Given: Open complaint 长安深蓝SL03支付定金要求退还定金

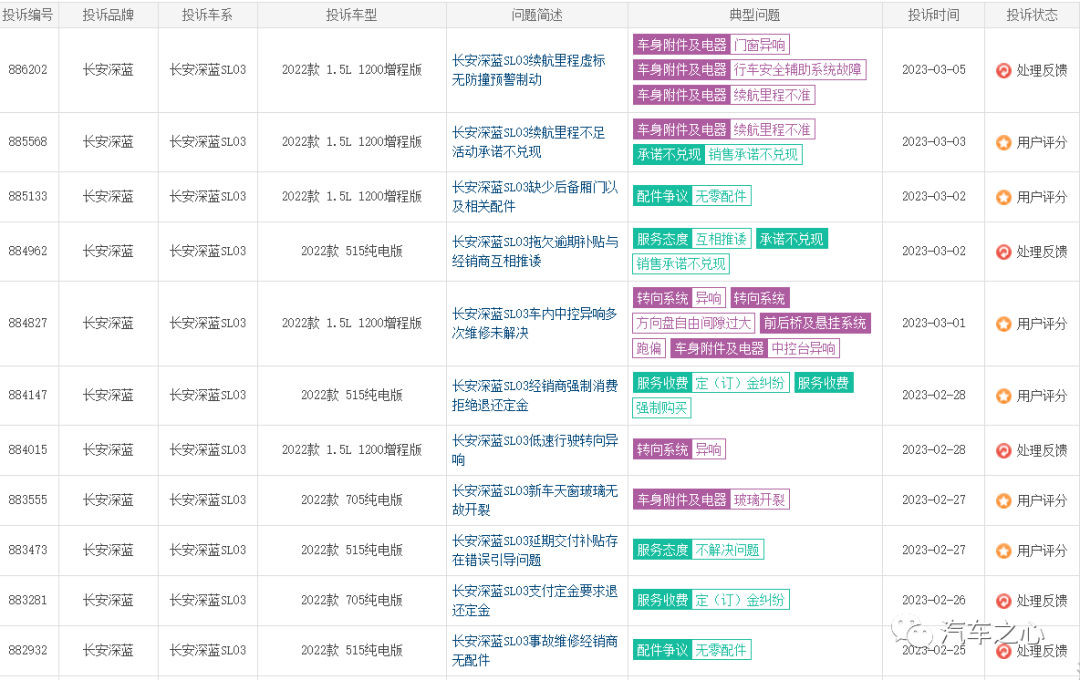Looking at the screenshot, I should [535, 600].
